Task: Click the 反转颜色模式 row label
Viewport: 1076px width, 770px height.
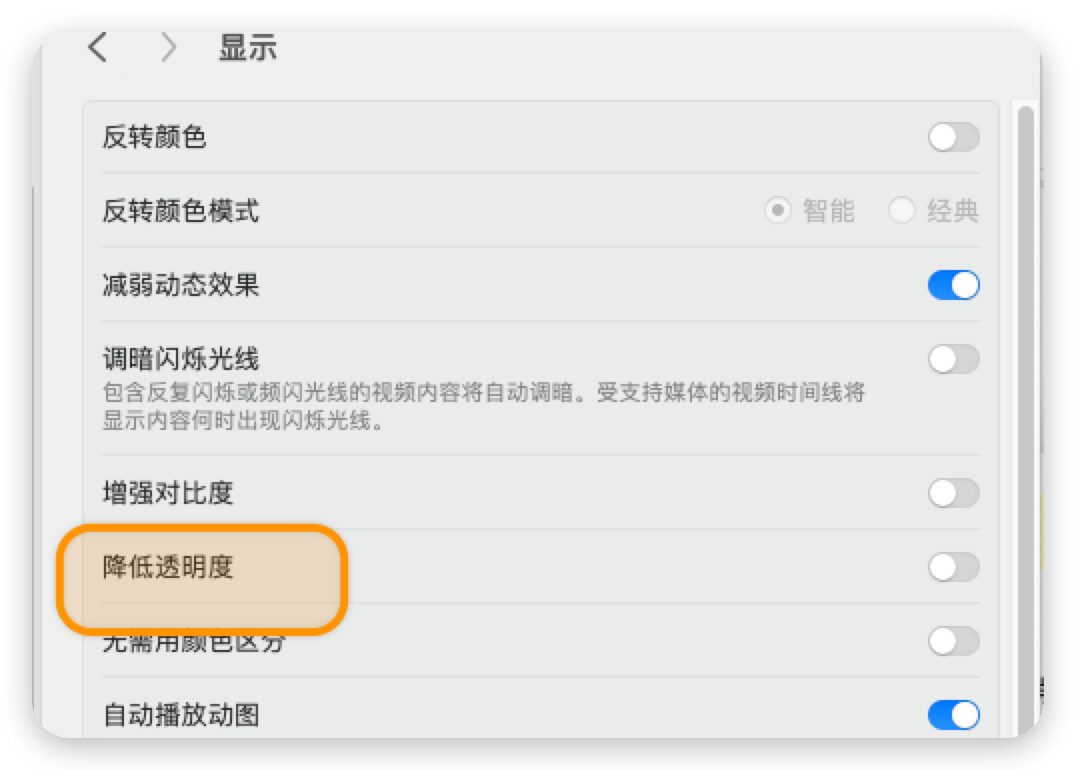Action: pos(181,211)
